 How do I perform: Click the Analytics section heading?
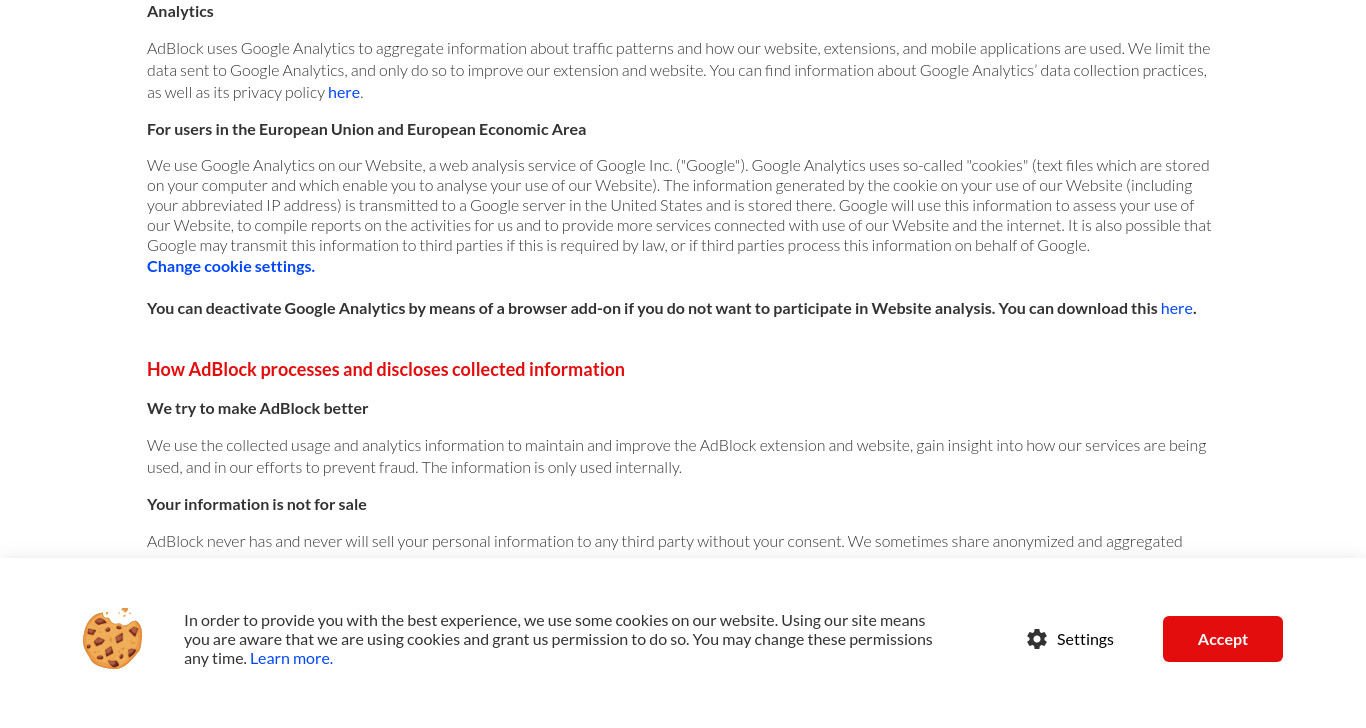(x=180, y=12)
